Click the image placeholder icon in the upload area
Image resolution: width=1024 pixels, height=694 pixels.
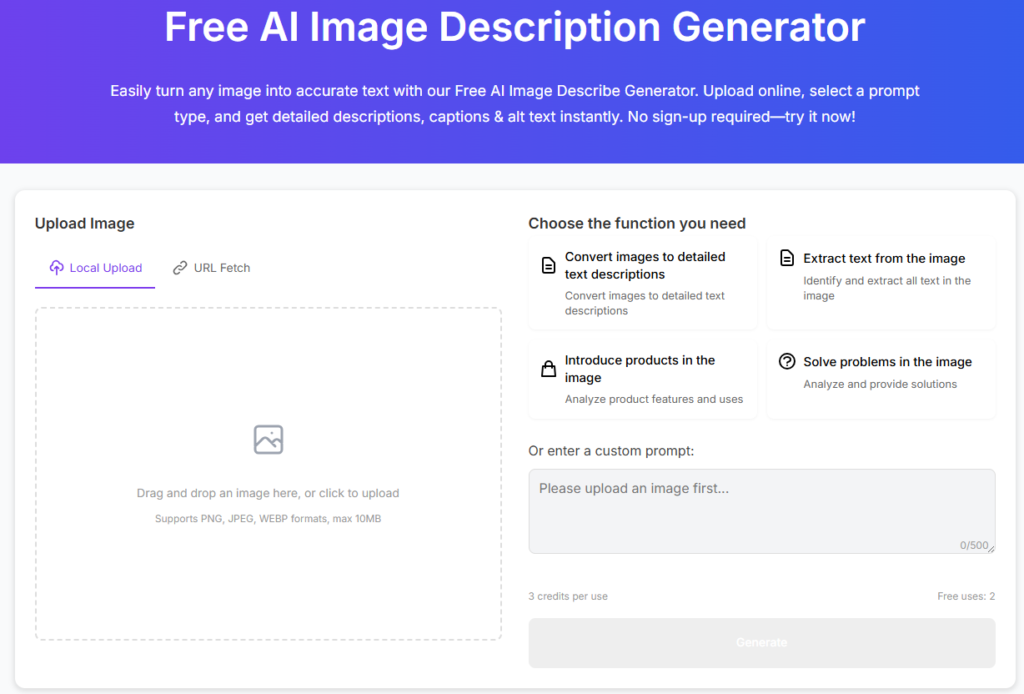268,439
